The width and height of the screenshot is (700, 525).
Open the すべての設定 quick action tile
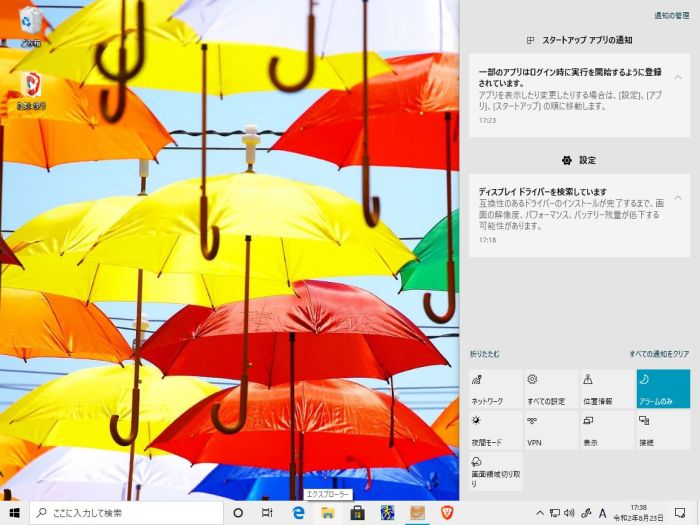point(551,388)
